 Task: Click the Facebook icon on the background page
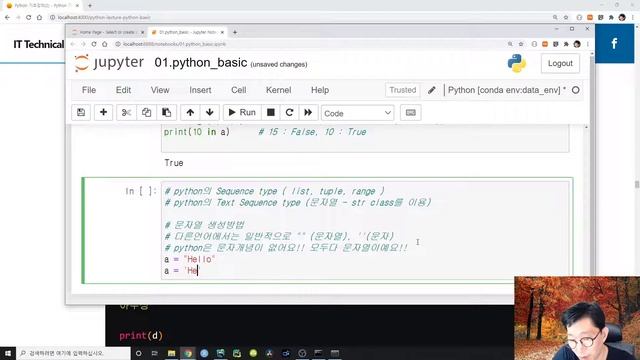[614, 44]
